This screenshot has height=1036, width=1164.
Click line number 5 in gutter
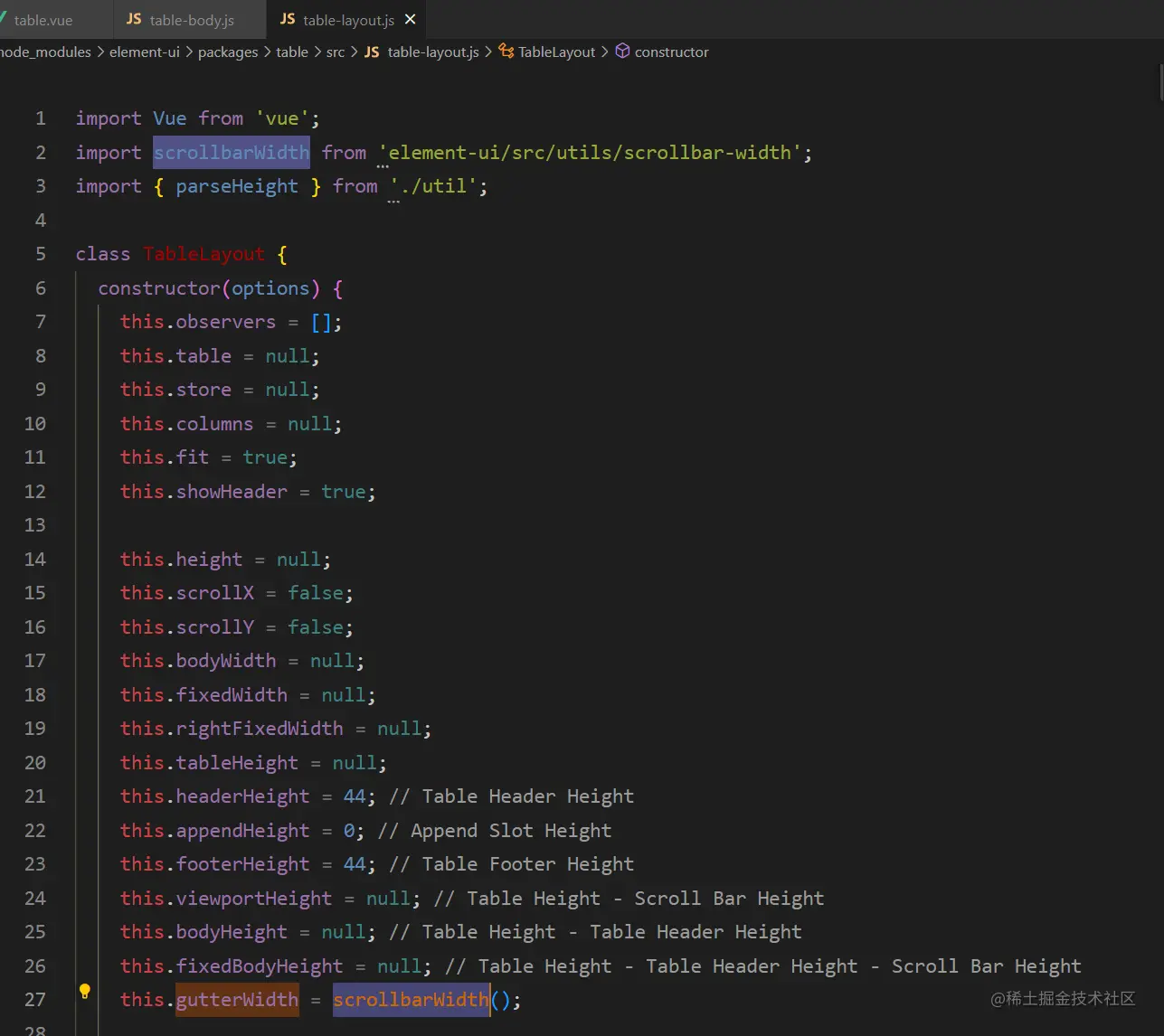41,254
